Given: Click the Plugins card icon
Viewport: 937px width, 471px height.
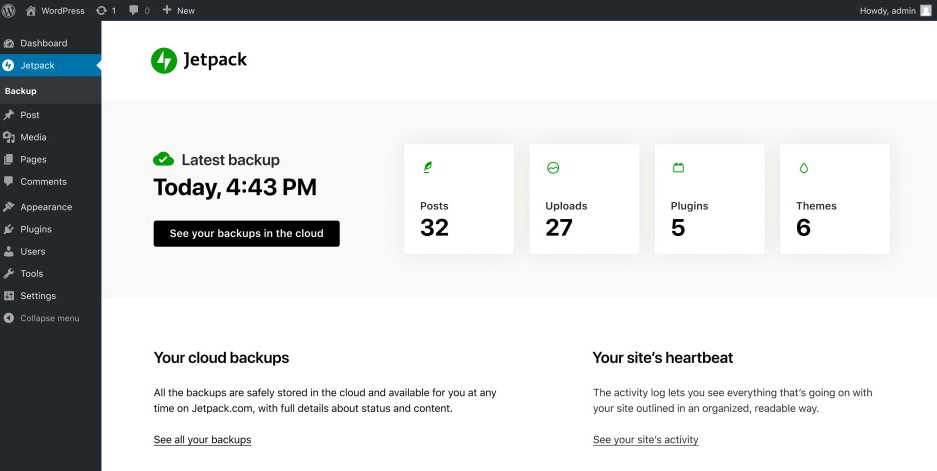Looking at the screenshot, I should click(x=678, y=168).
